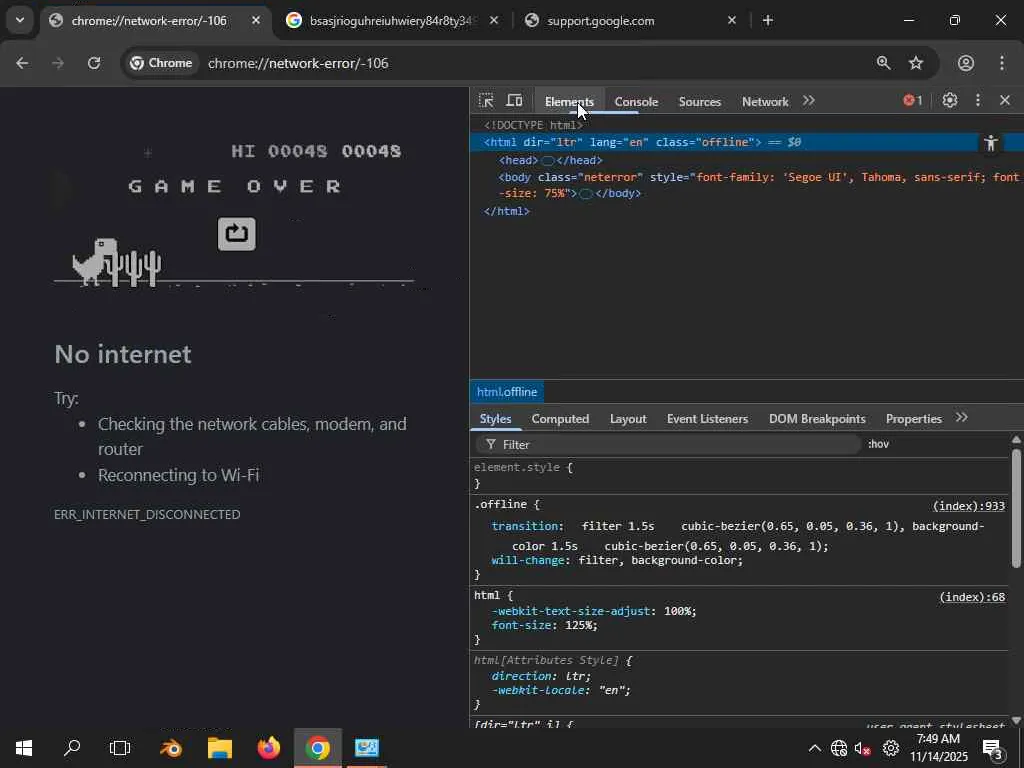Click the address bar URL text
The width and height of the screenshot is (1024, 768).
pyautogui.click(x=298, y=63)
